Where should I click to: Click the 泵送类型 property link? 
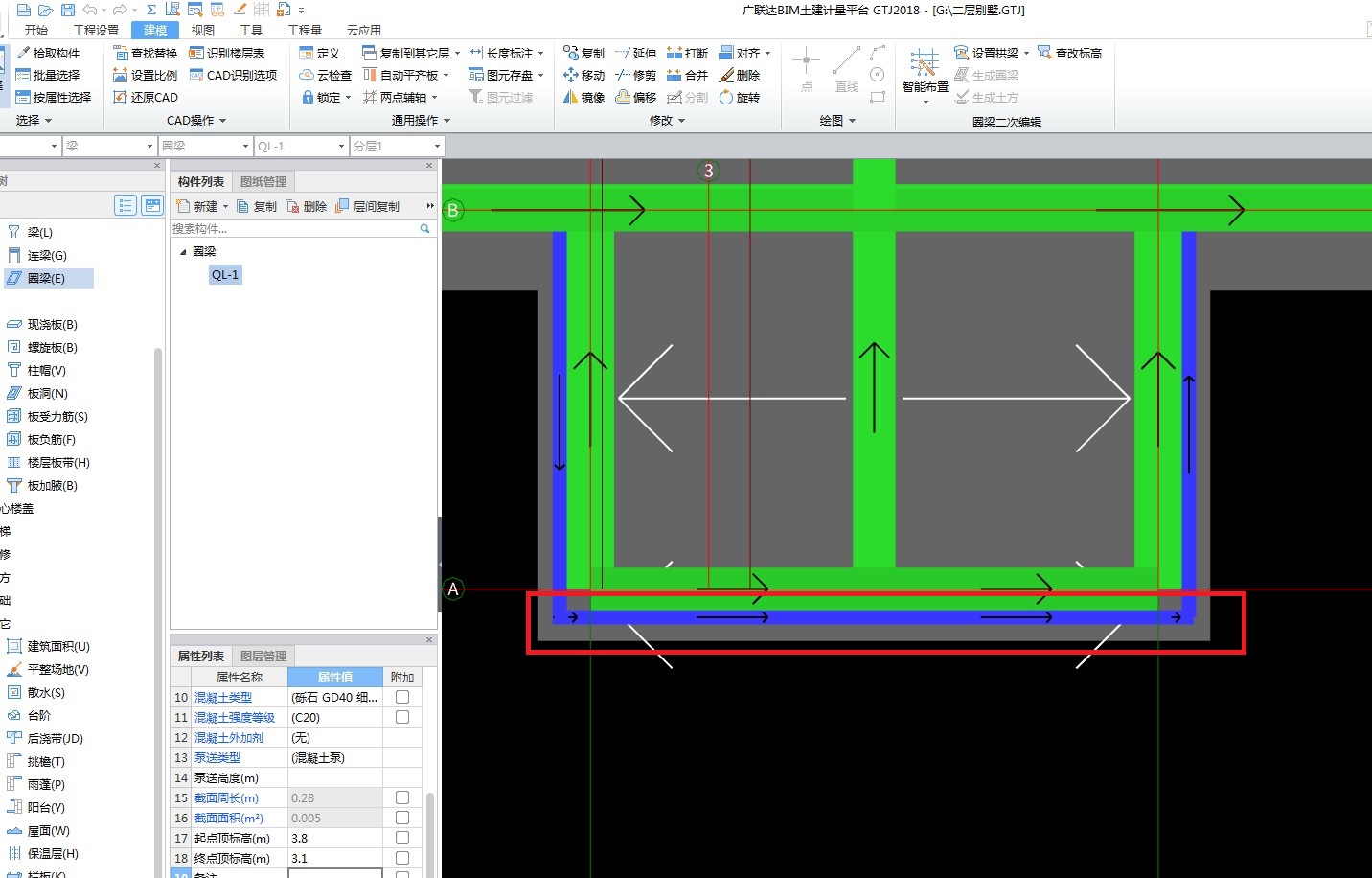click(x=217, y=757)
